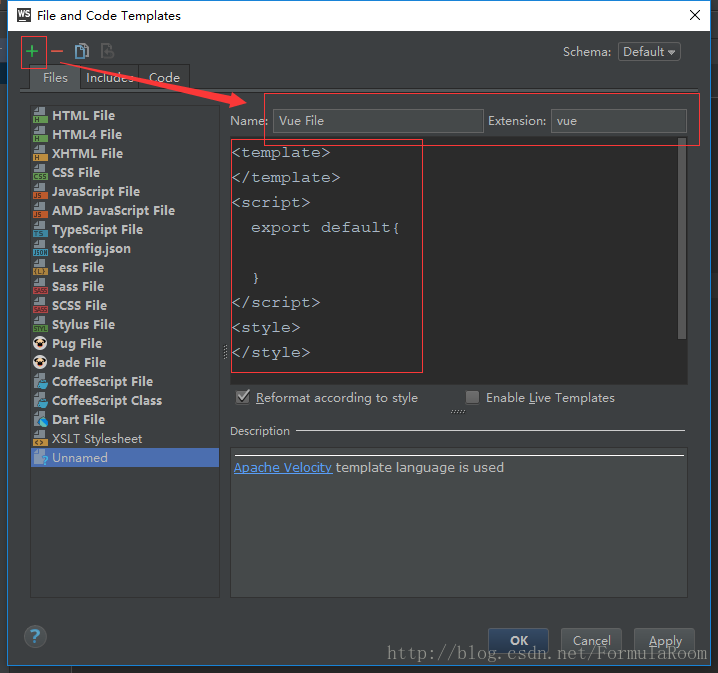The width and height of the screenshot is (718, 673).
Task: Select the XSLT Stylesheet template icon
Action: point(40,438)
